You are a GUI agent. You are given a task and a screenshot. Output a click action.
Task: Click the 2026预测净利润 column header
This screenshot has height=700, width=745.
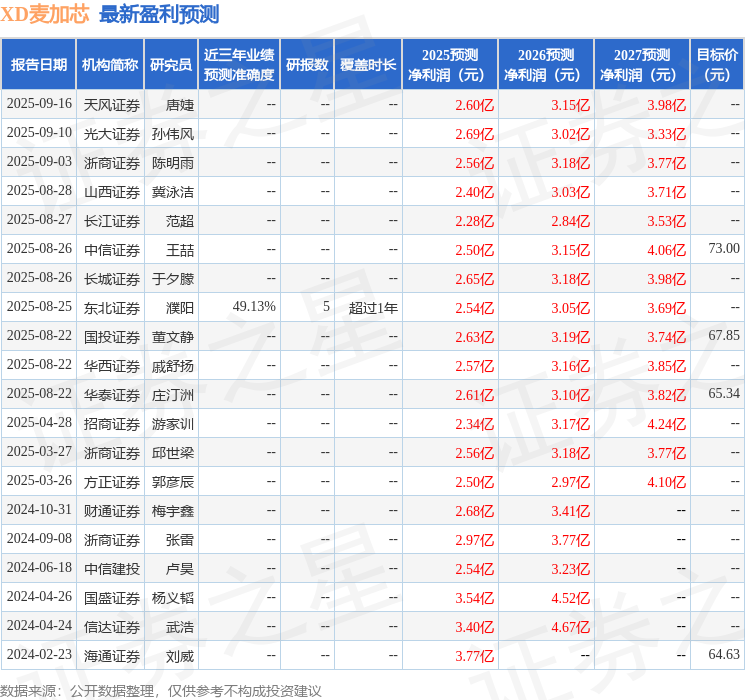[x=546, y=65]
